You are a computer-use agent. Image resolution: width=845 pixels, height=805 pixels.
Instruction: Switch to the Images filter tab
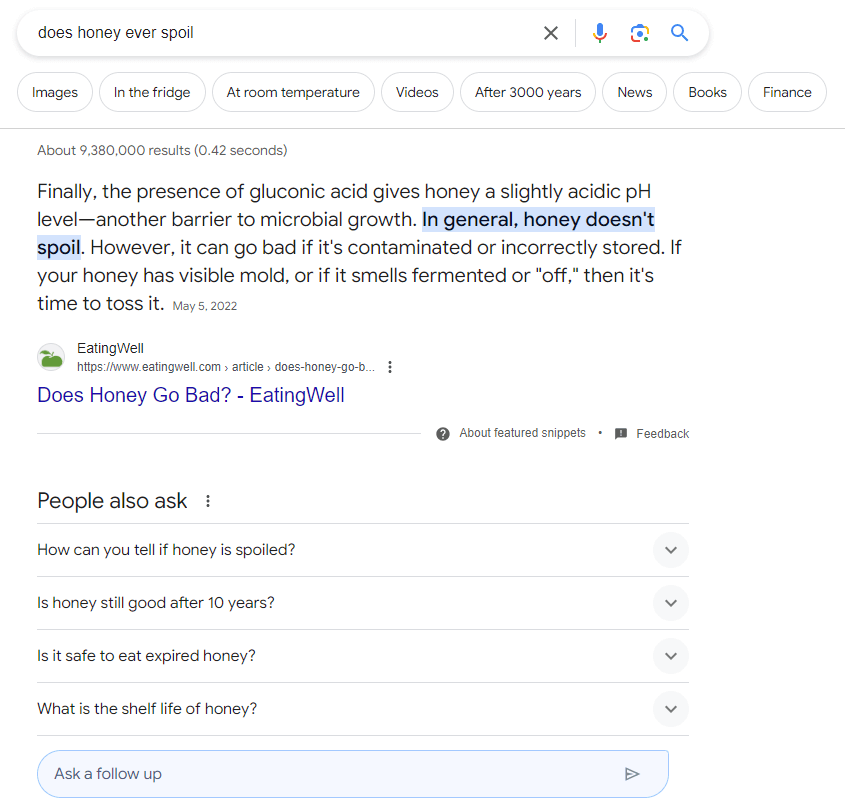click(55, 92)
